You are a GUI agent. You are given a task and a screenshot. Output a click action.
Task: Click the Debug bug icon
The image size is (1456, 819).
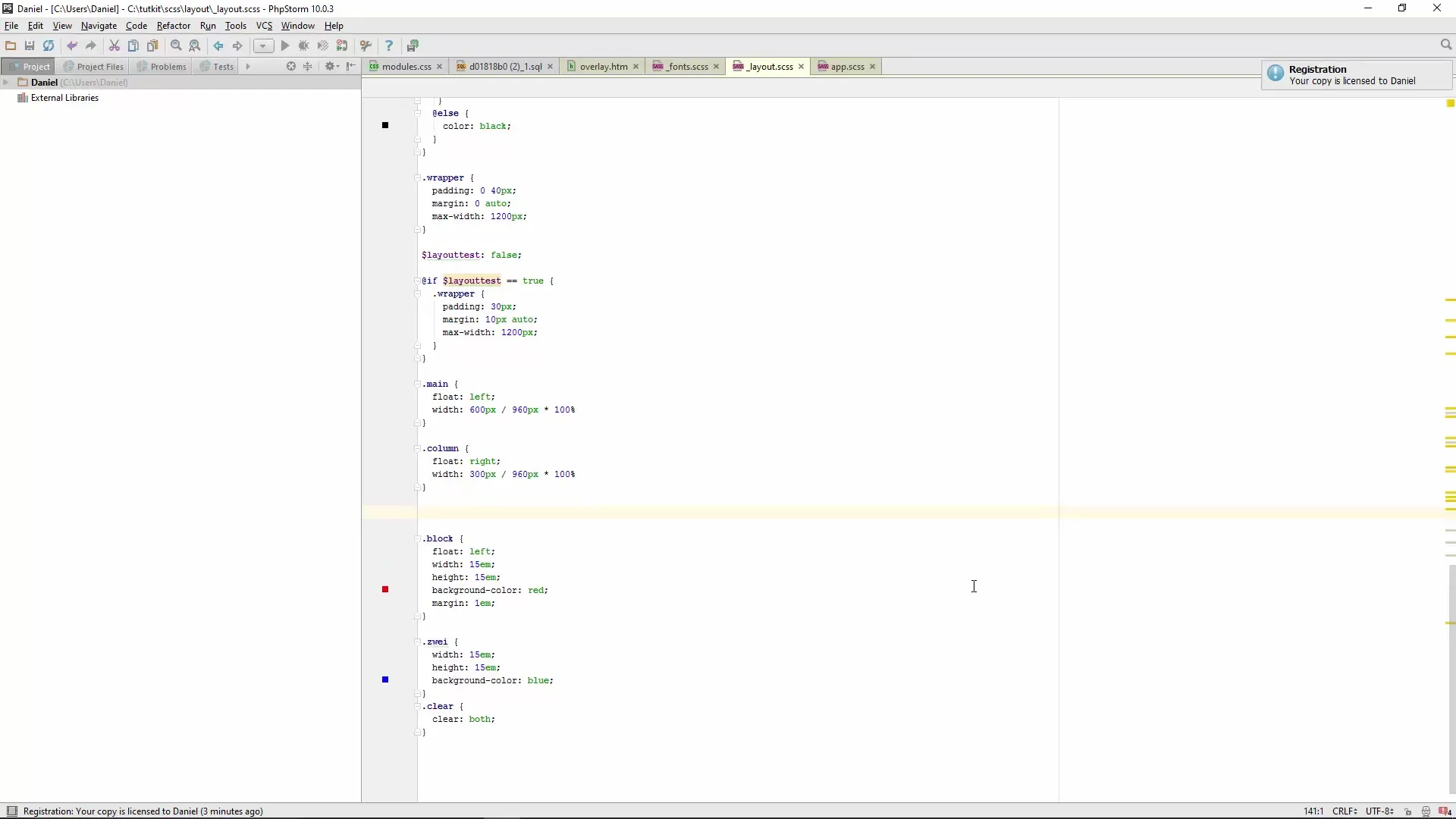[304, 45]
